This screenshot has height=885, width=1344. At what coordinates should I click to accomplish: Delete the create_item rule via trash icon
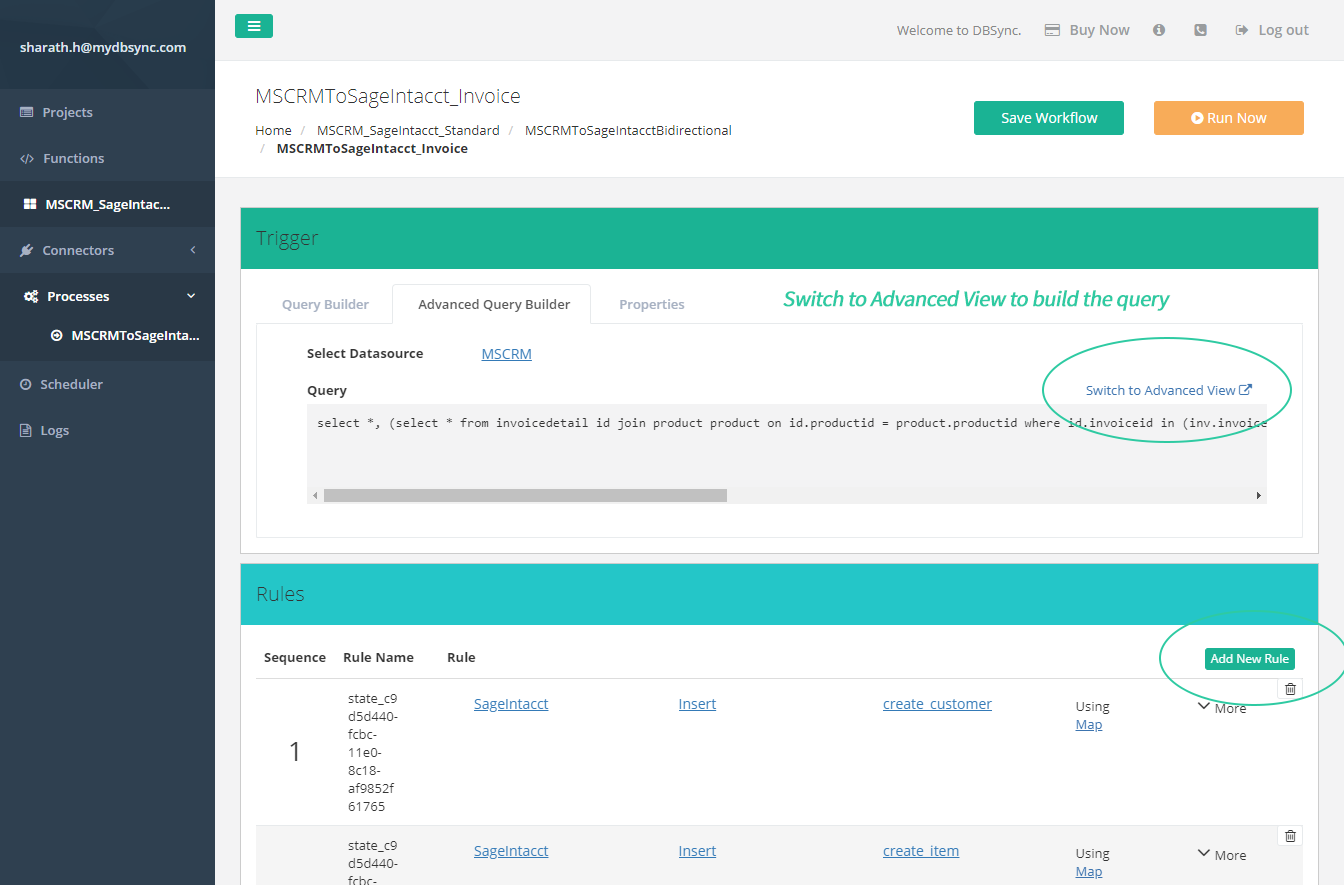coord(1290,836)
